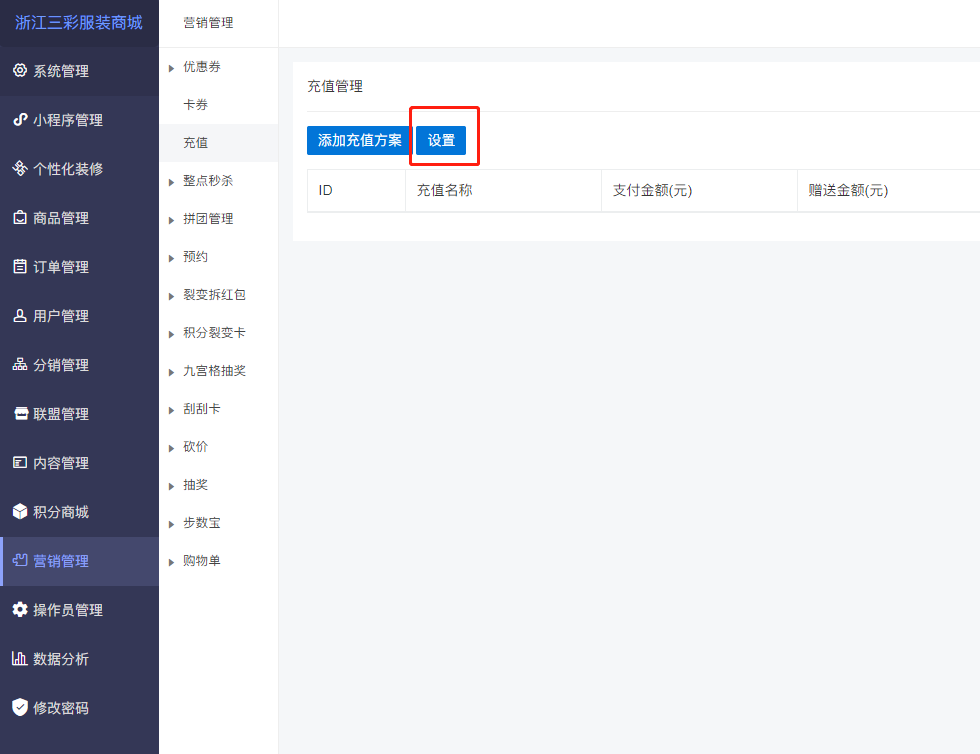Screen dimensions: 980x754
Task: Click the 商品管理 bag icon
Action: click(x=20, y=218)
